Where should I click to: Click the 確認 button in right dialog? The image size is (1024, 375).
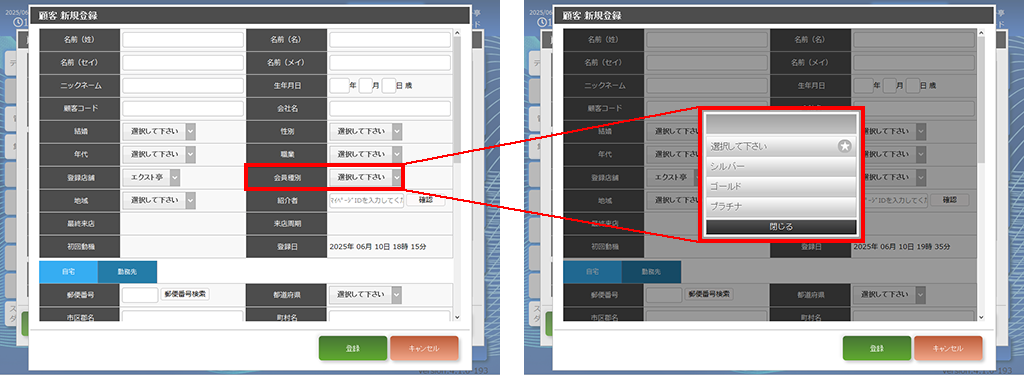(950, 200)
